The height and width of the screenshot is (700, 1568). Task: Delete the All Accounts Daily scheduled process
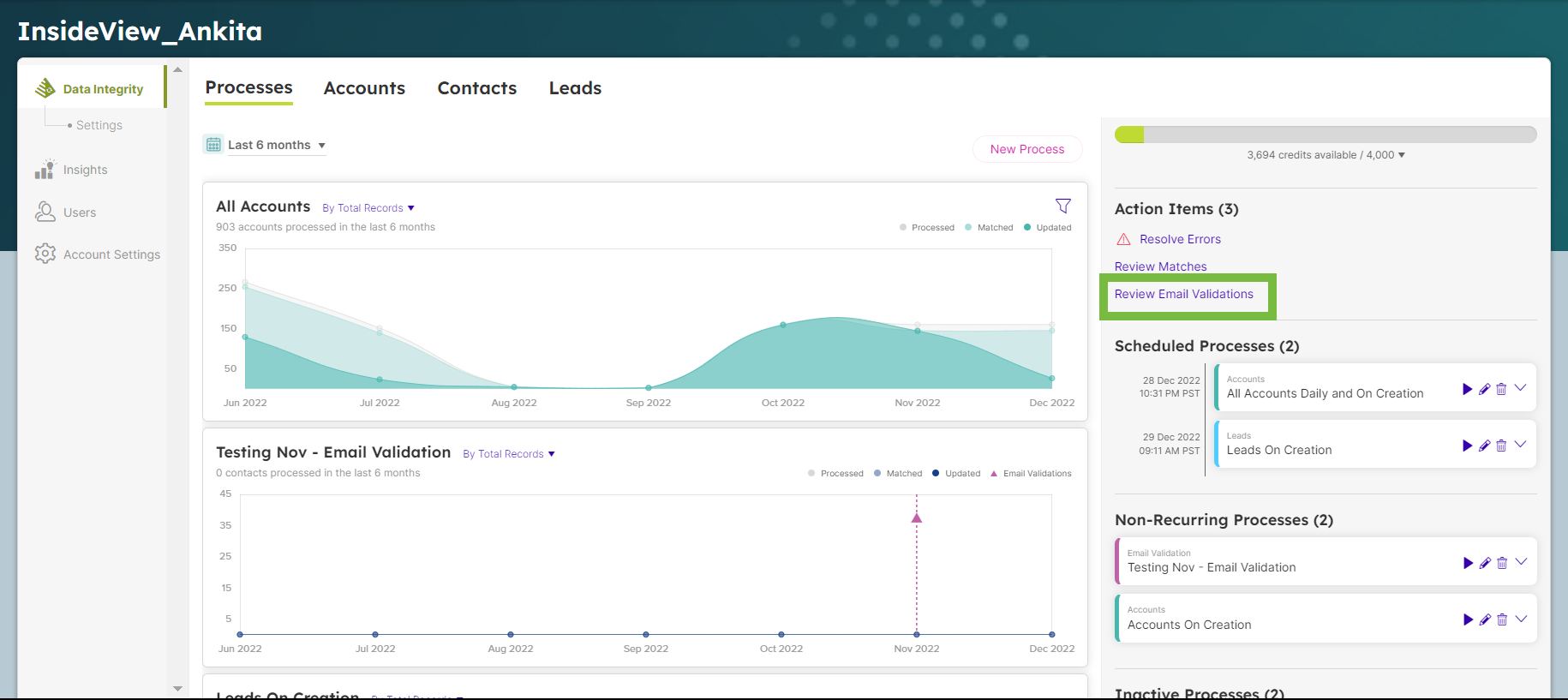[x=1501, y=389]
